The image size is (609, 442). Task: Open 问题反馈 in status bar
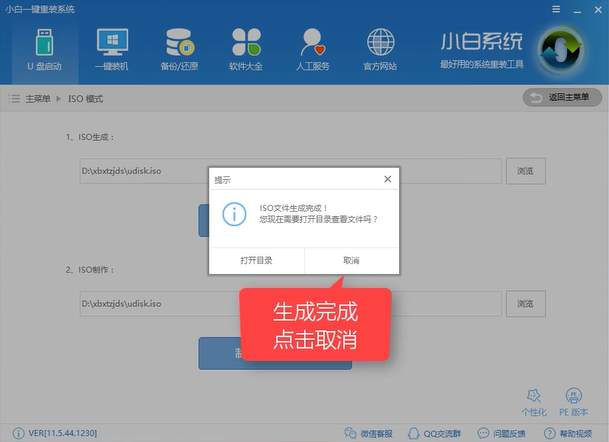501,433
